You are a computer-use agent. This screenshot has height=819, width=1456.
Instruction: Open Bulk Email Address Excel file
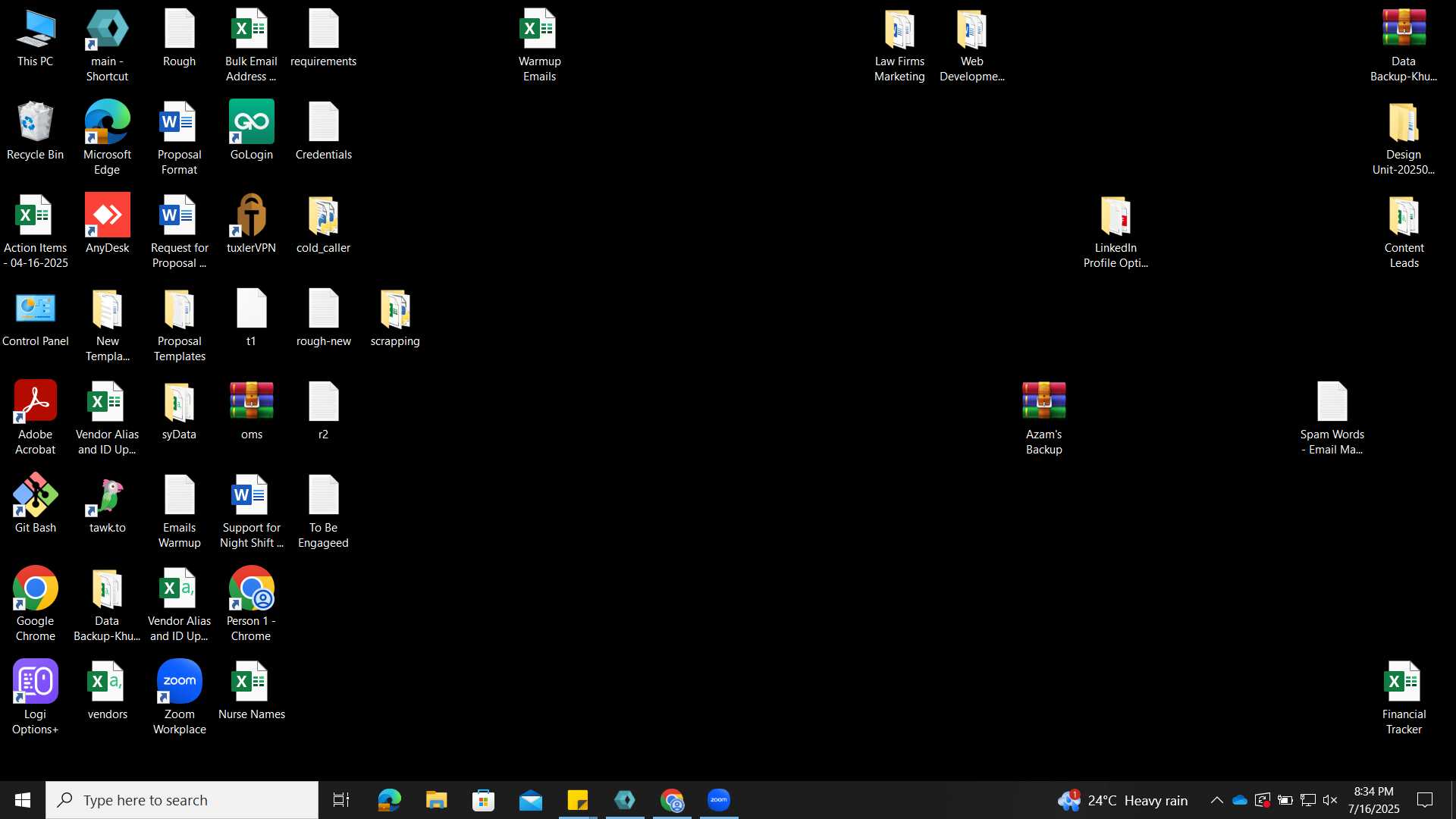tap(251, 45)
